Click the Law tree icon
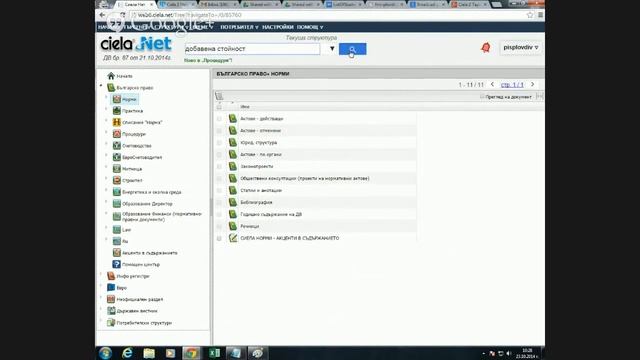This screenshot has height=360, width=640. click(117, 230)
